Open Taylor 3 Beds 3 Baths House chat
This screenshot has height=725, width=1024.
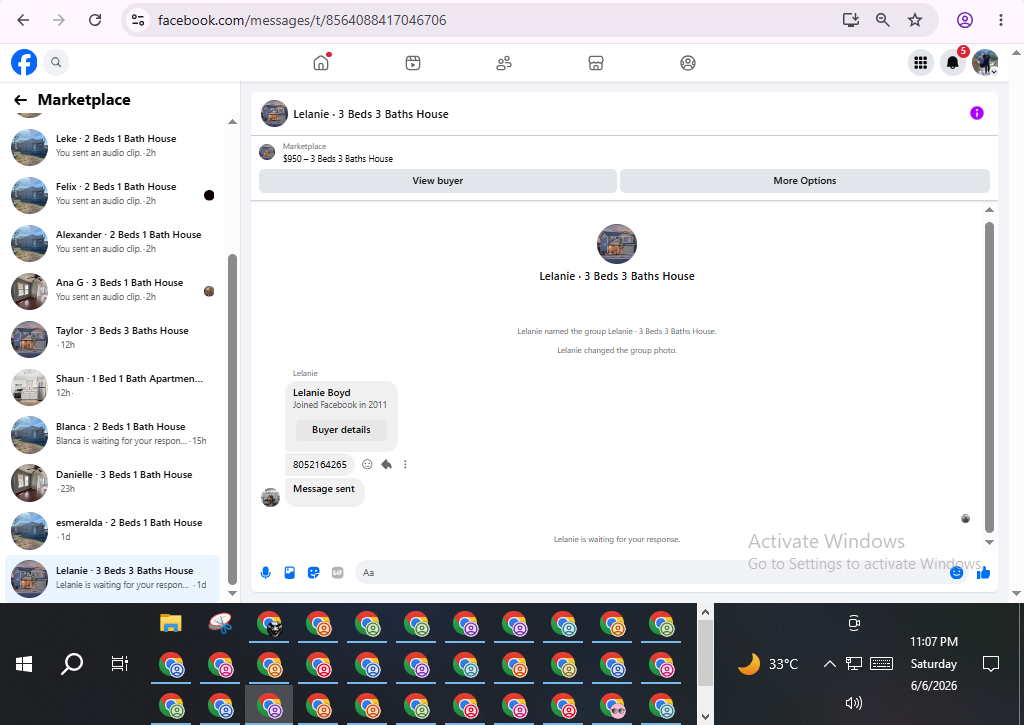tap(112, 338)
